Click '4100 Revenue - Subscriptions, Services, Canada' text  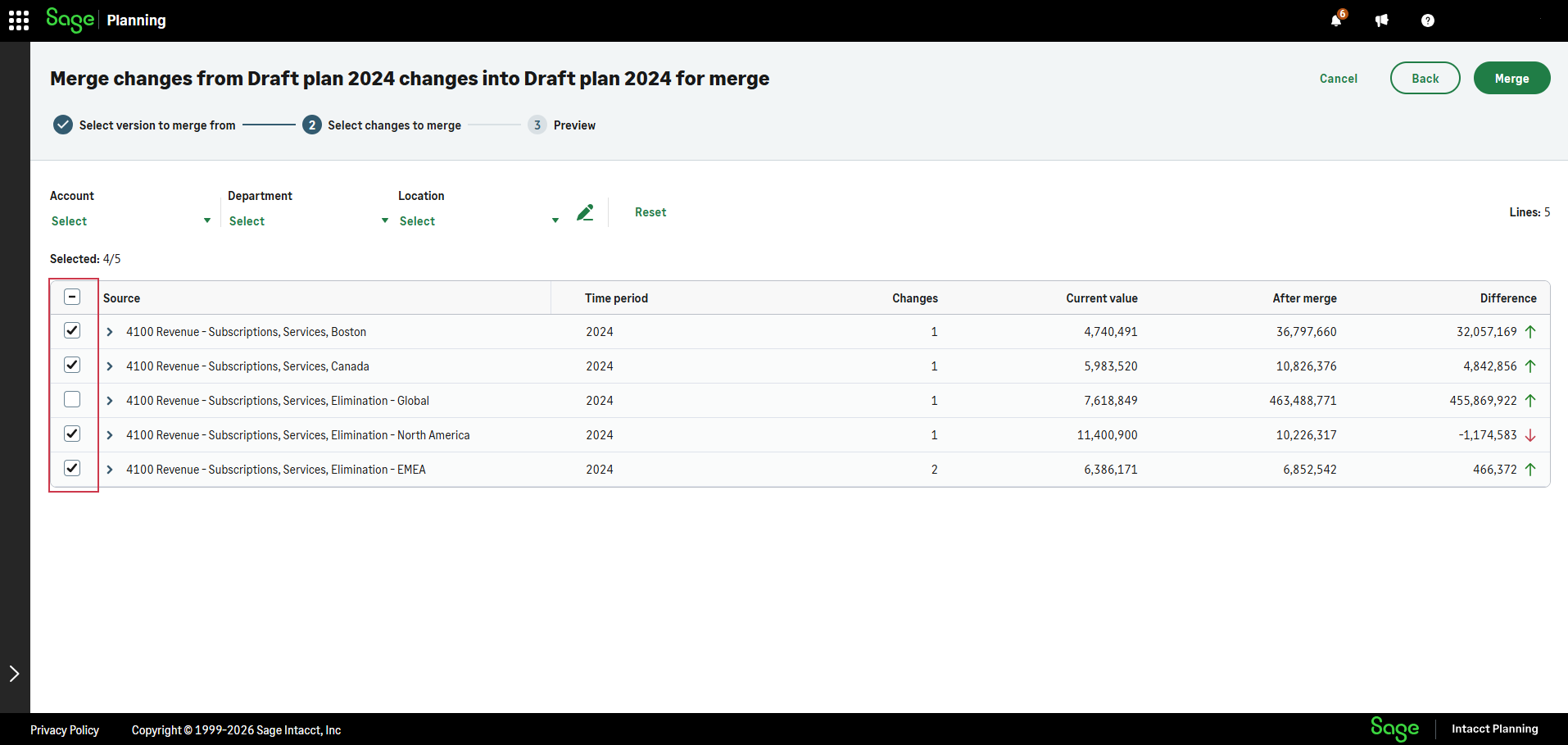point(247,366)
